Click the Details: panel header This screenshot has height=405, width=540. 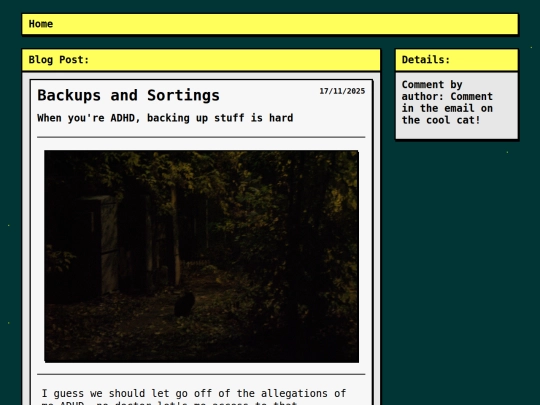457,60
